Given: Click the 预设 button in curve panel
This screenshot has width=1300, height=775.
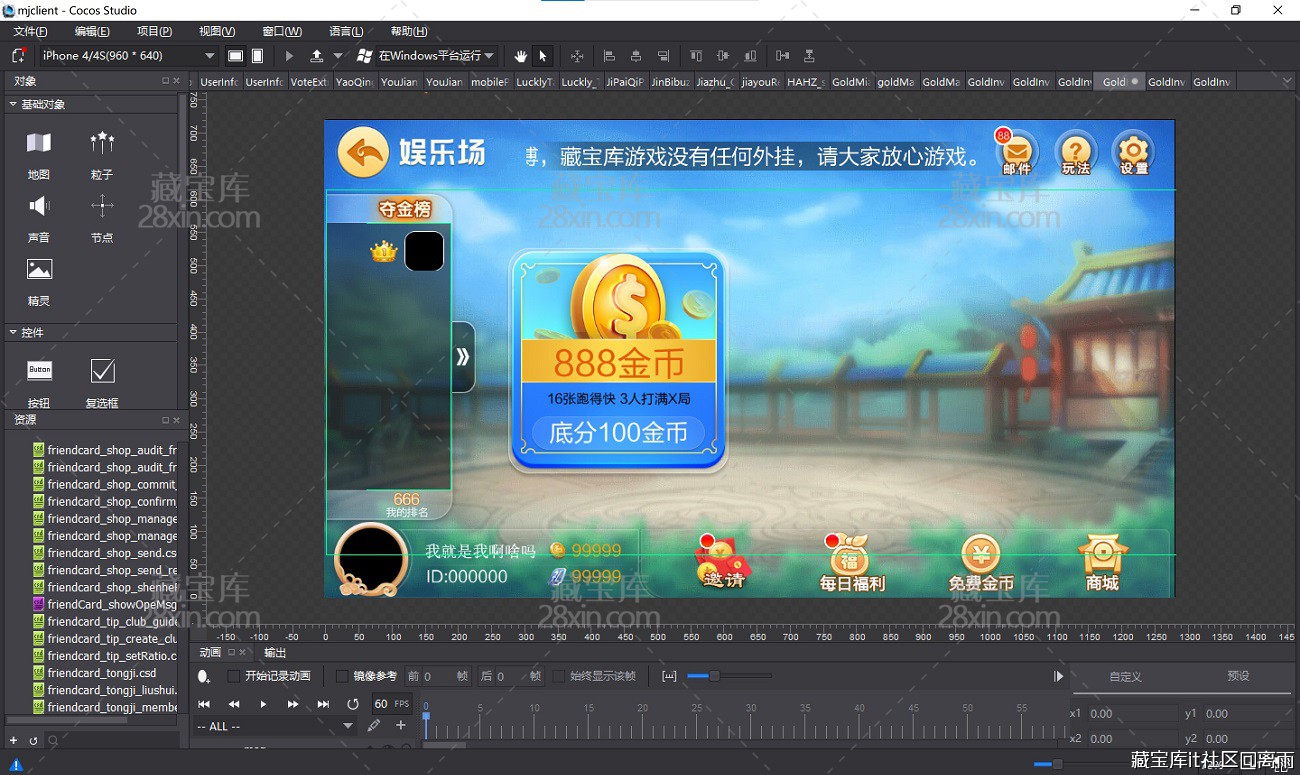Looking at the screenshot, I should click(x=1238, y=677).
